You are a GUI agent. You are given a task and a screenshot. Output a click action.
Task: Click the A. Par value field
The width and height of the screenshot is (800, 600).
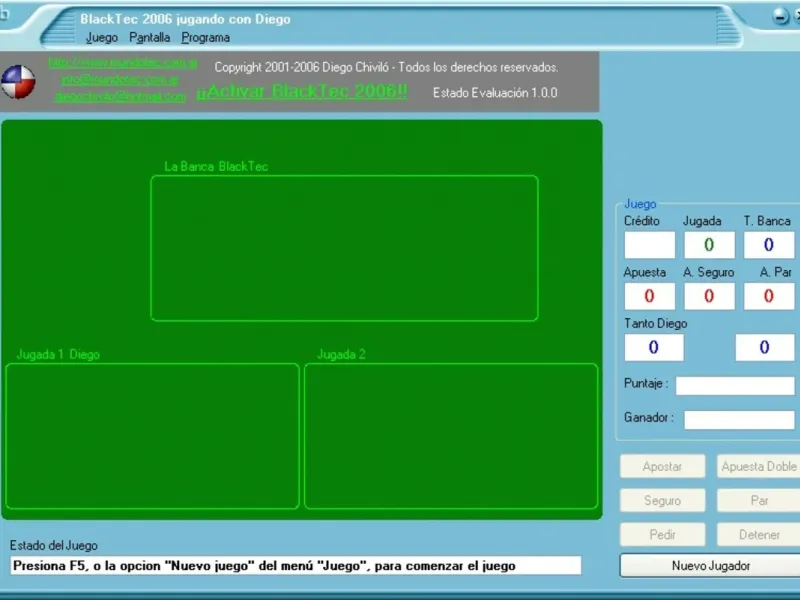point(769,296)
